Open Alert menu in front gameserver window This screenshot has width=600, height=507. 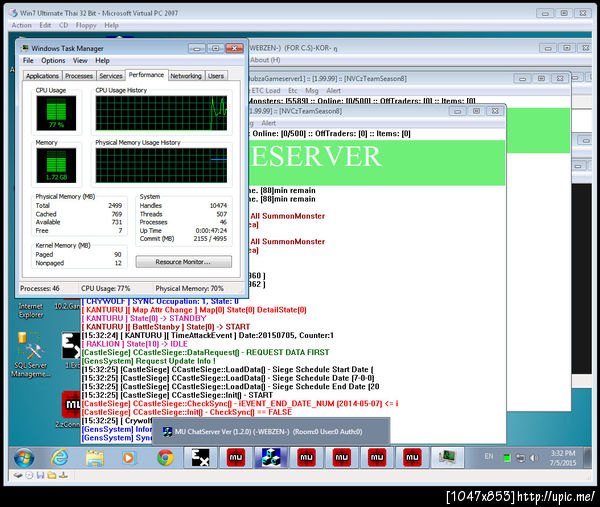click(x=268, y=123)
